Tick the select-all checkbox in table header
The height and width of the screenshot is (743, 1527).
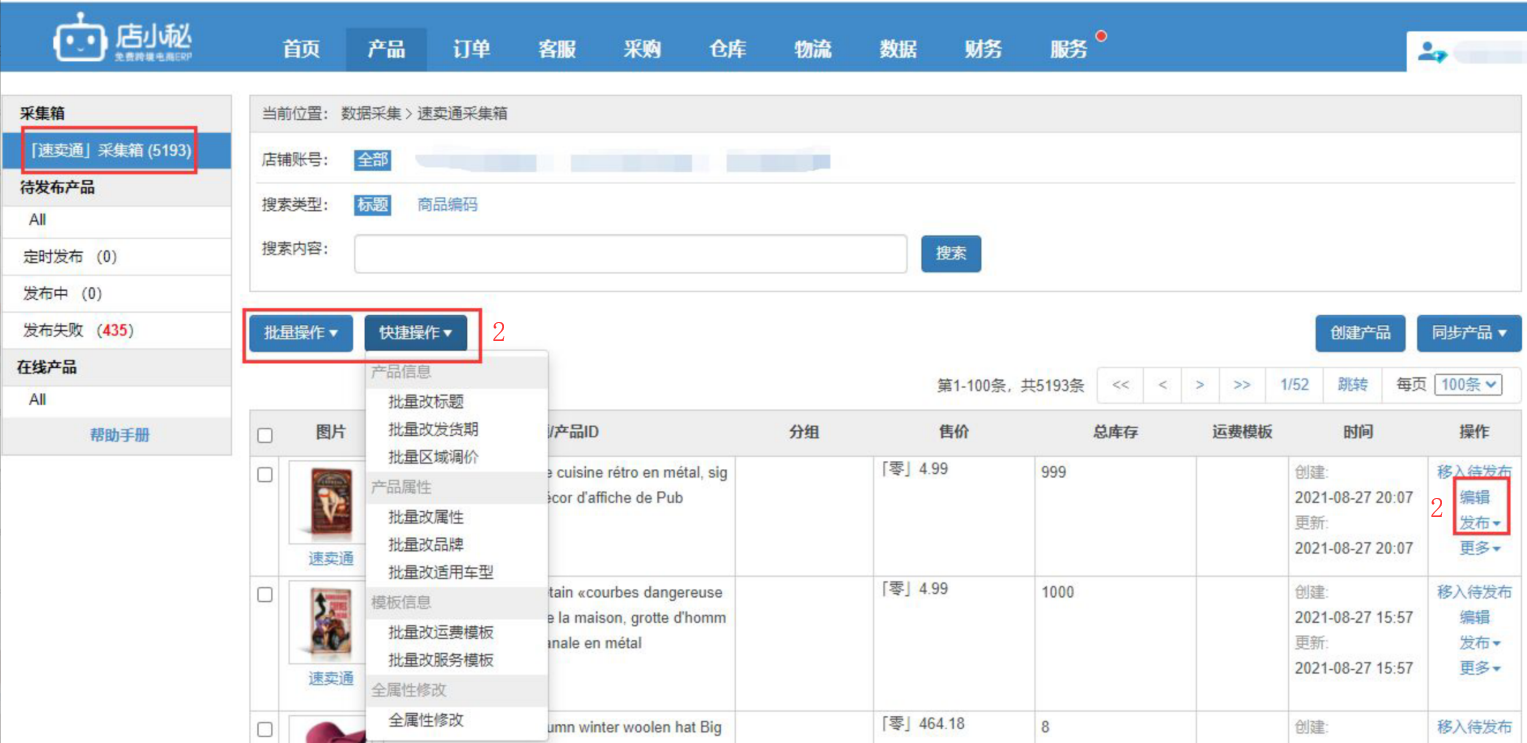265,435
